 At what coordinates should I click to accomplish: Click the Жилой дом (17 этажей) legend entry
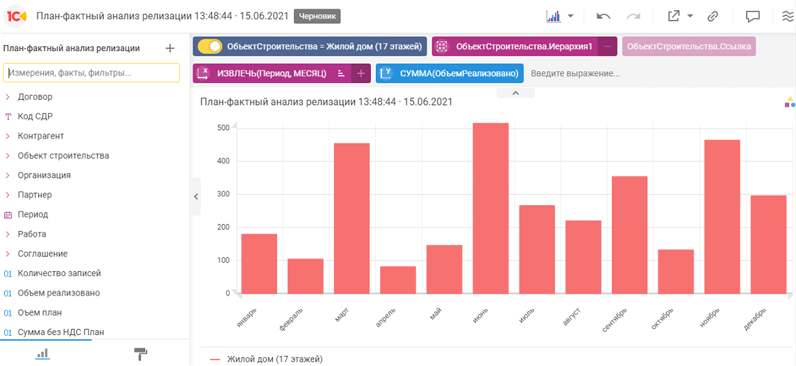pos(267,359)
